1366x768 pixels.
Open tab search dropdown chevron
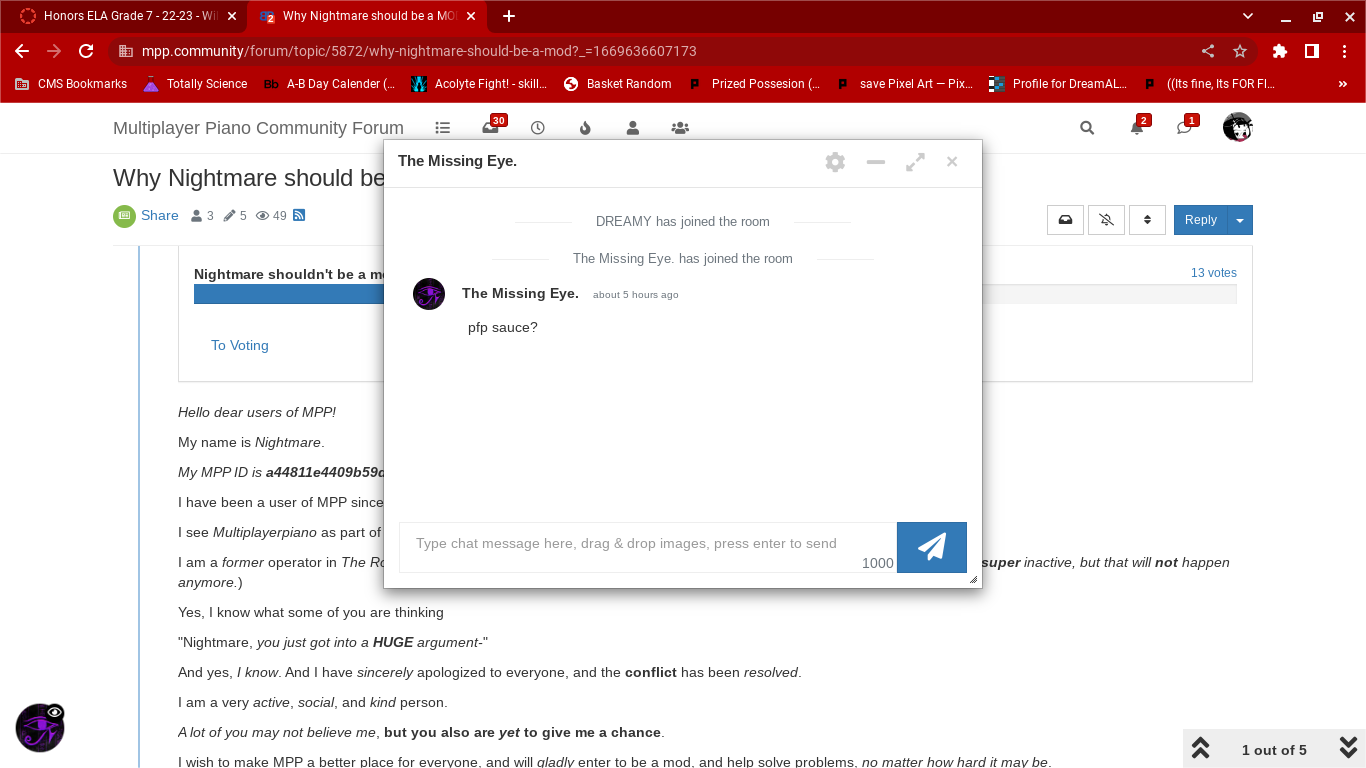pyautogui.click(x=1248, y=16)
